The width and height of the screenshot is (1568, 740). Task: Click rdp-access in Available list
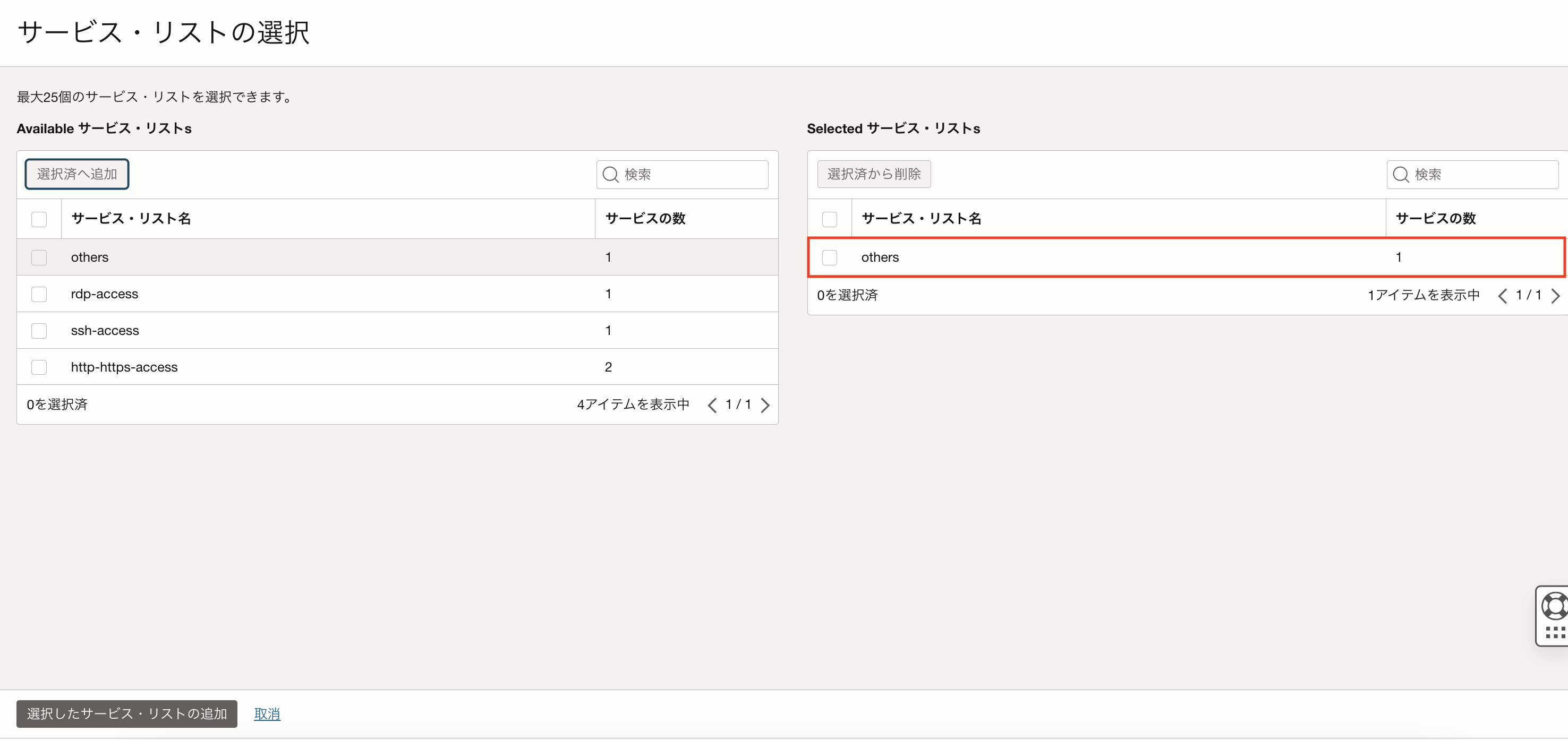pyautogui.click(x=105, y=294)
